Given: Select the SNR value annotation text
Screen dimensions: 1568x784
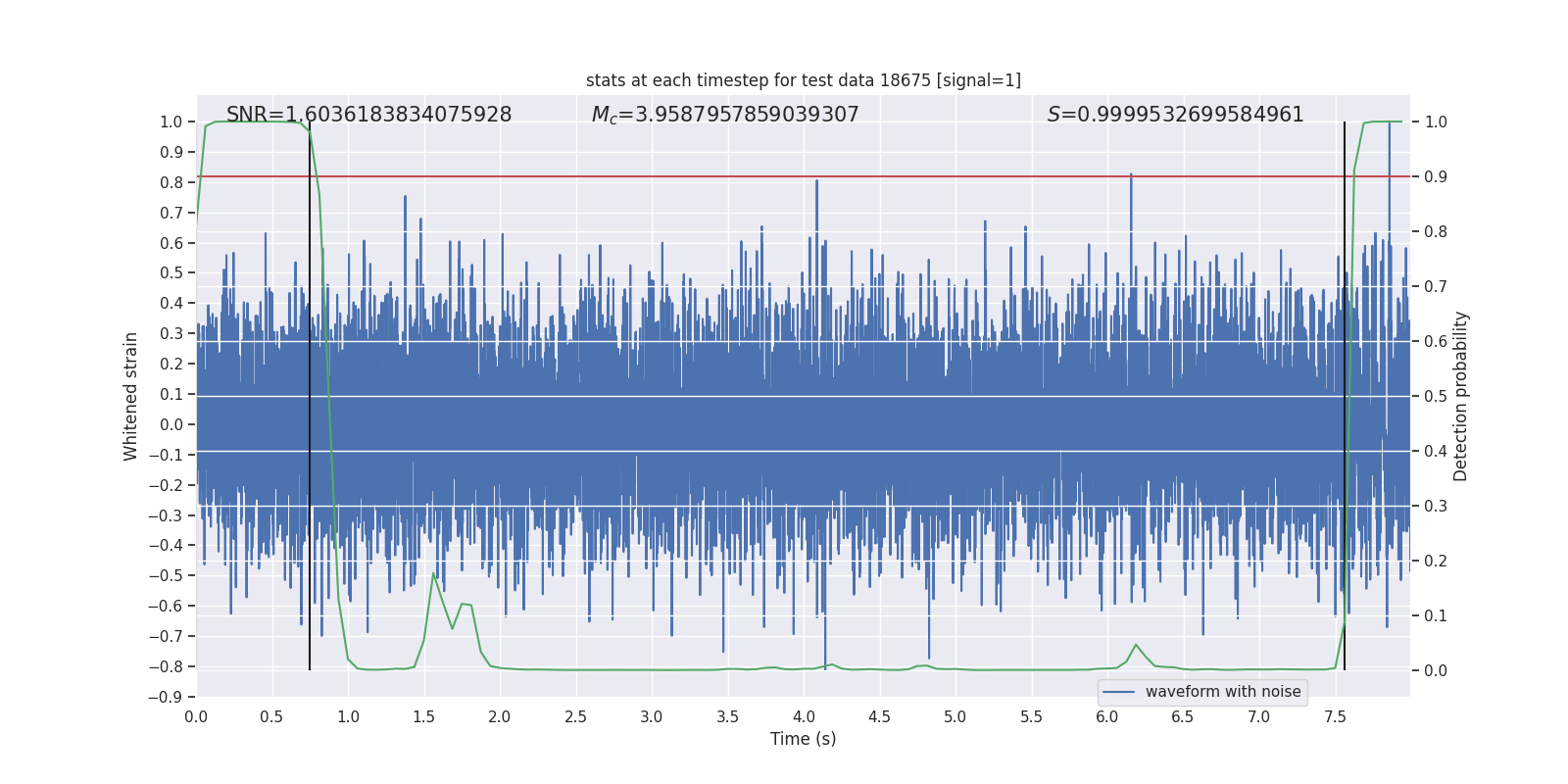Looking at the screenshot, I should tap(368, 115).
